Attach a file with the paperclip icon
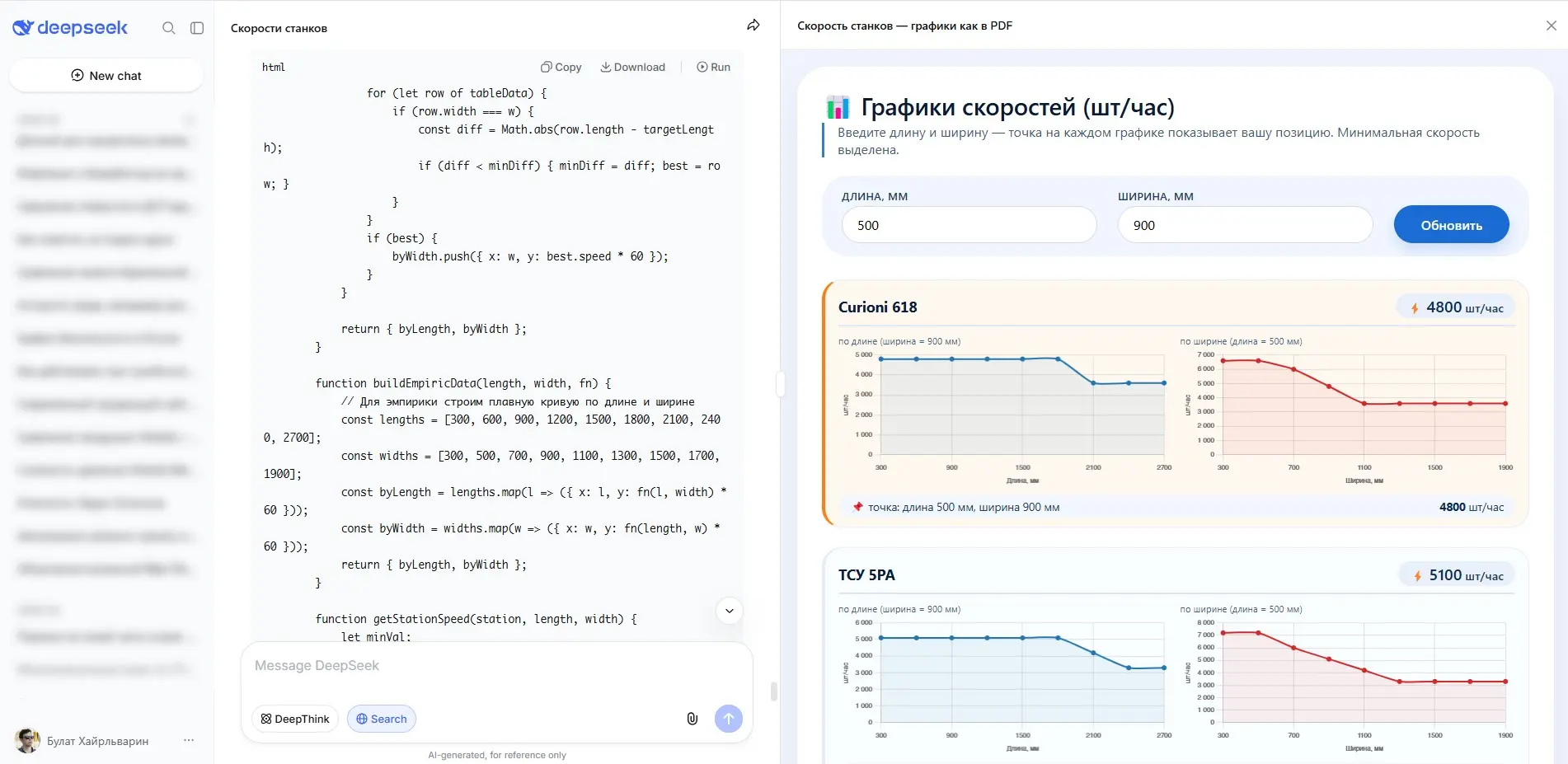This screenshot has height=764, width=1568. [692, 719]
